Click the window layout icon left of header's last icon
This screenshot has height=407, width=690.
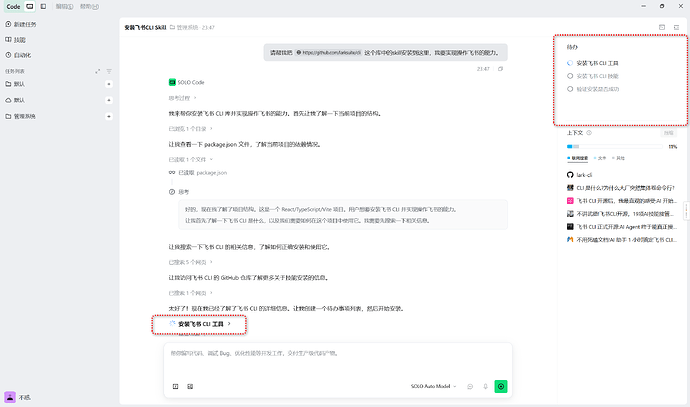[x=662, y=27]
